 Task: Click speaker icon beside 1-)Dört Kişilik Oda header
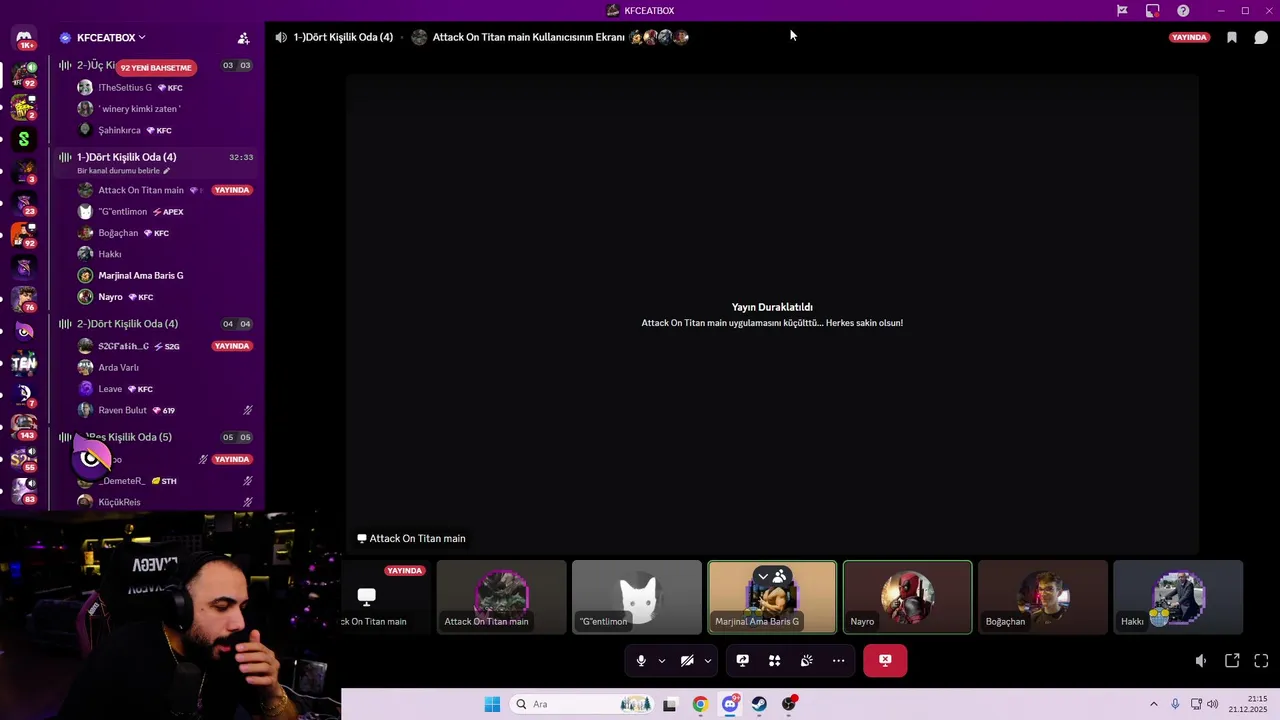click(281, 37)
